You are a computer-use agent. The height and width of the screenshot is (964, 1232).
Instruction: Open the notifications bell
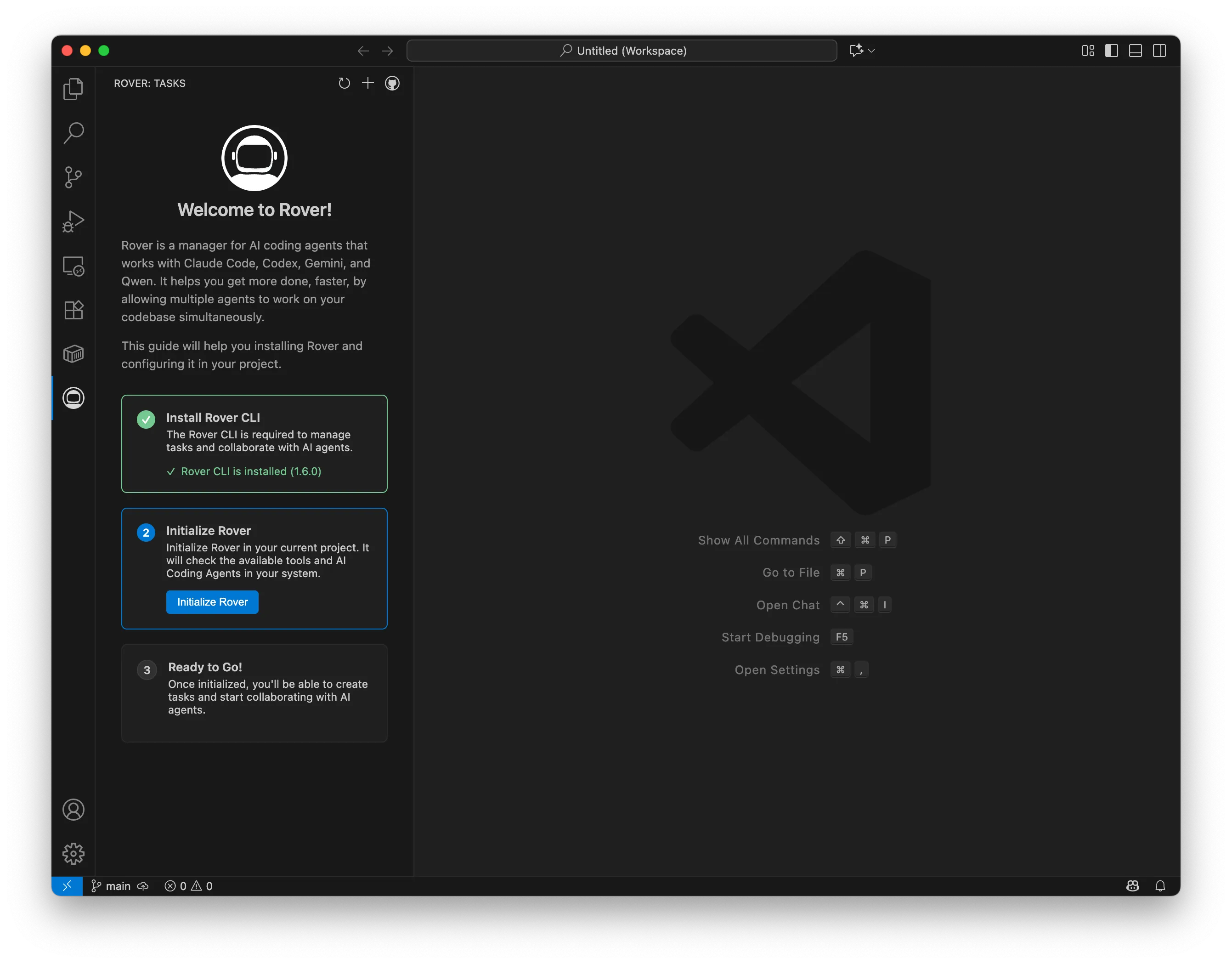(x=1160, y=885)
